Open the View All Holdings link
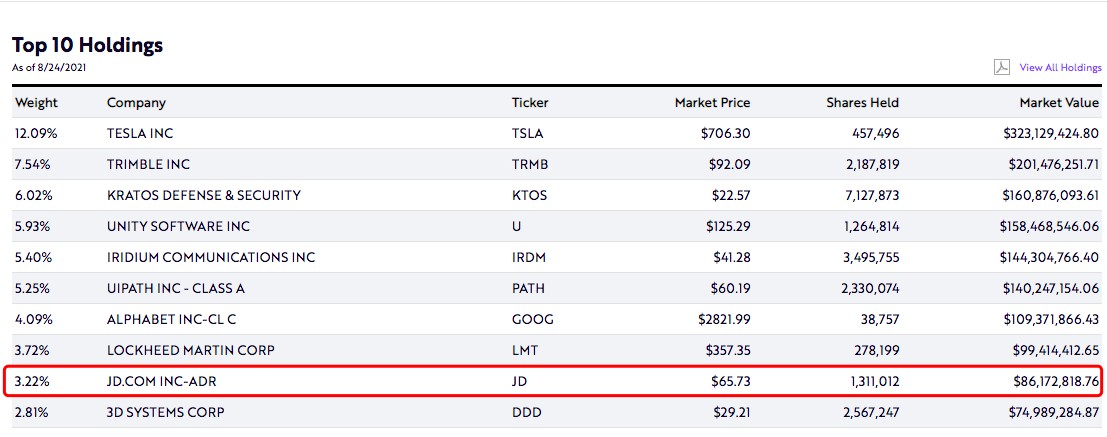Screen dimensions: 1107x437 tap(1060, 68)
